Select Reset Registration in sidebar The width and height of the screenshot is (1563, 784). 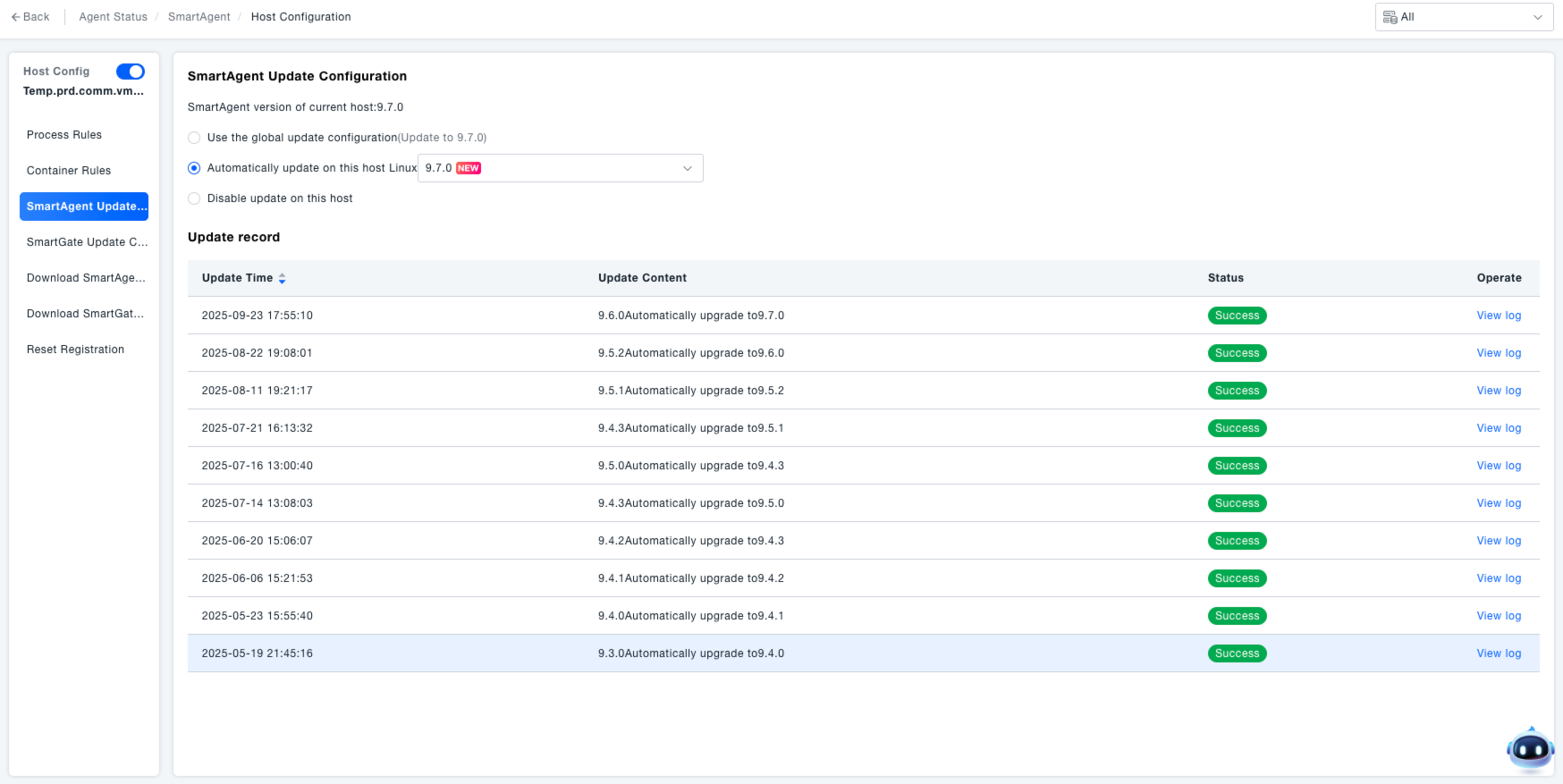coord(75,350)
